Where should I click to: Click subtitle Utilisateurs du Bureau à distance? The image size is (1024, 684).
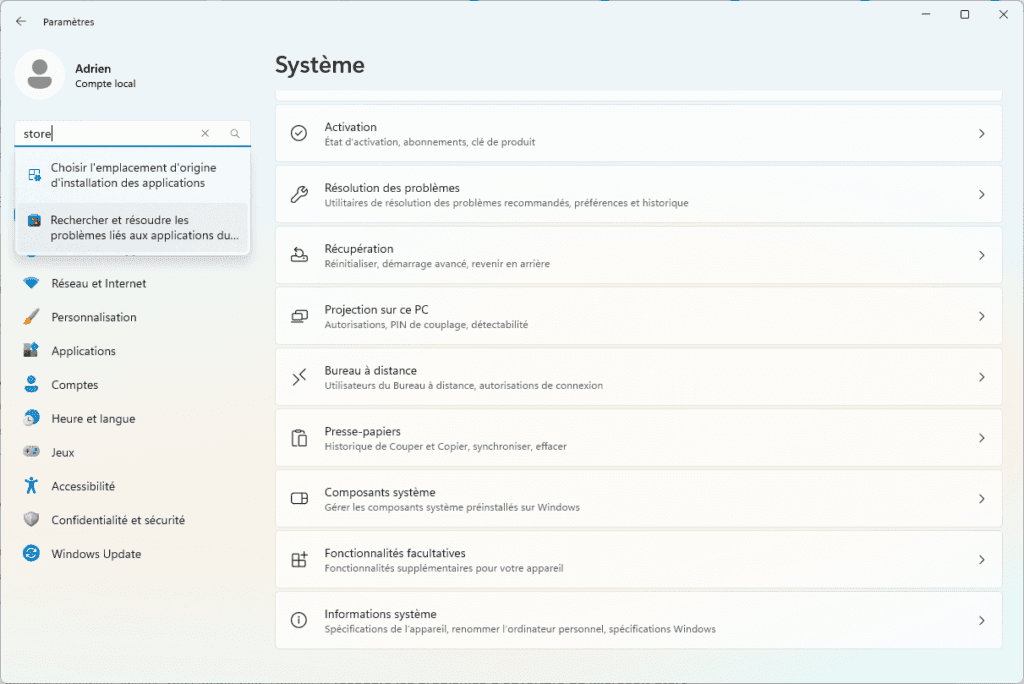point(464,385)
